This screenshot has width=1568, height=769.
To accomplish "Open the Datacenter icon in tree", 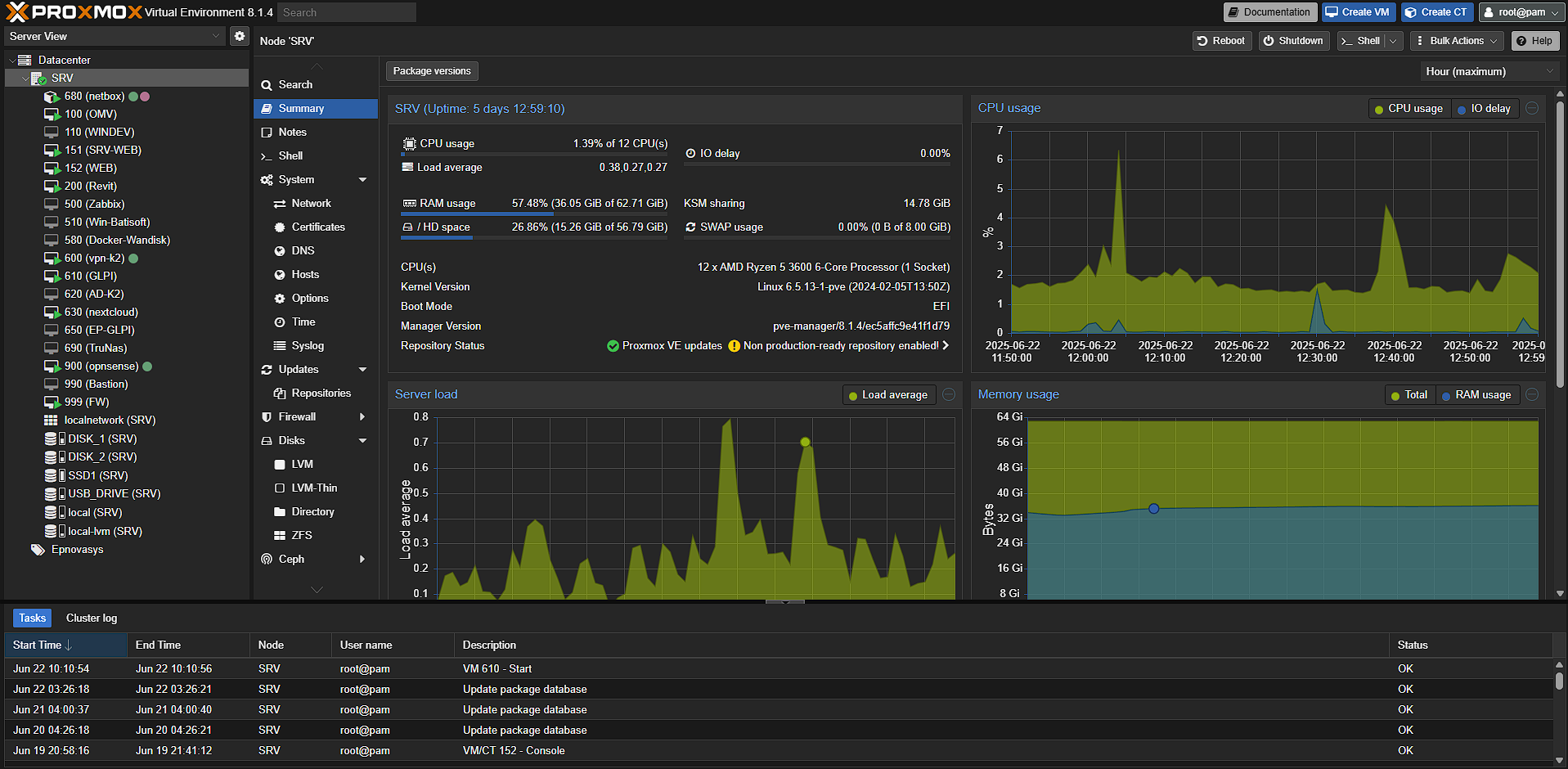I will coord(25,60).
